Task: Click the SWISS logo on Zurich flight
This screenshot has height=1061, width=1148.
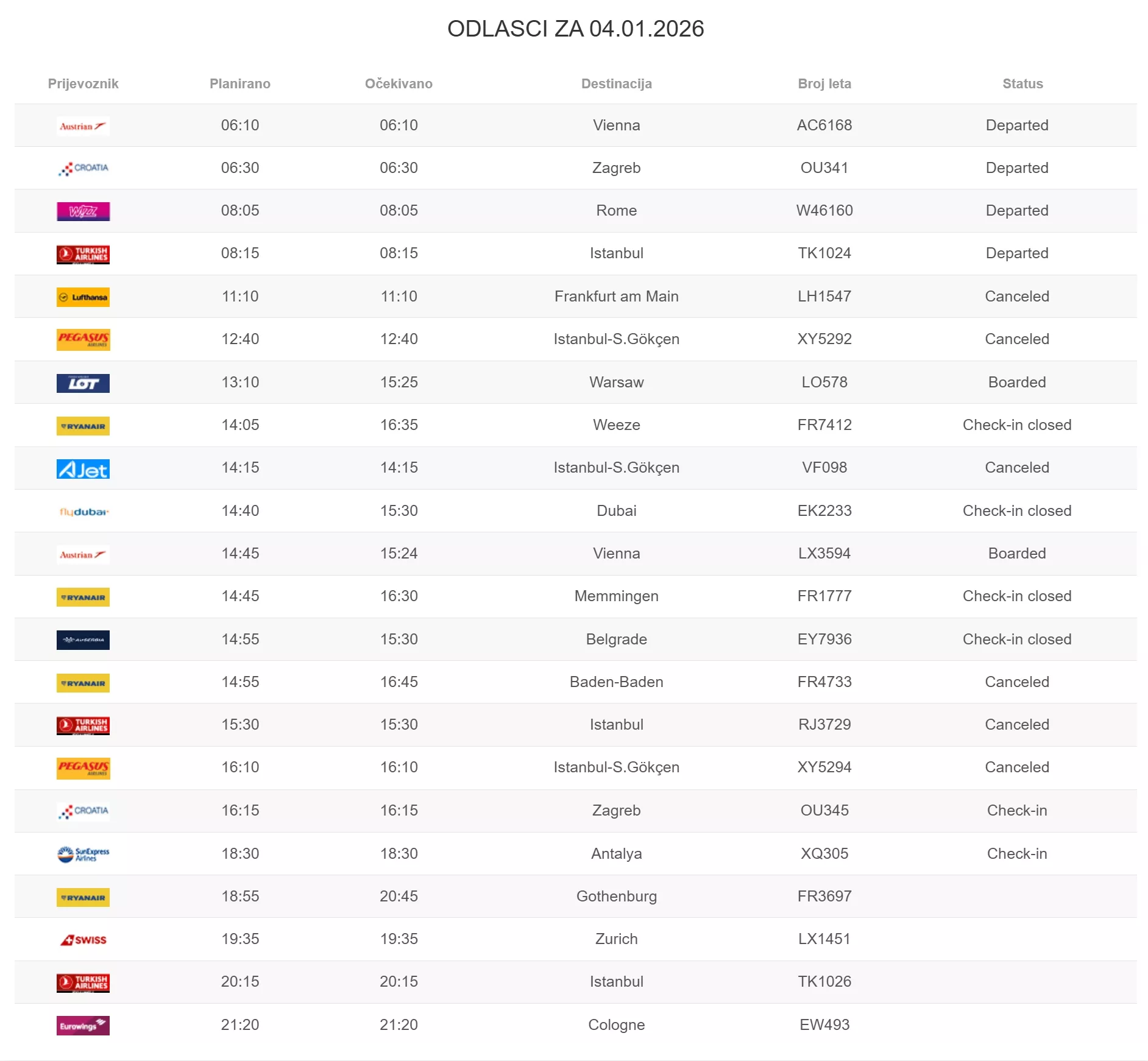Action: tap(83, 940)
